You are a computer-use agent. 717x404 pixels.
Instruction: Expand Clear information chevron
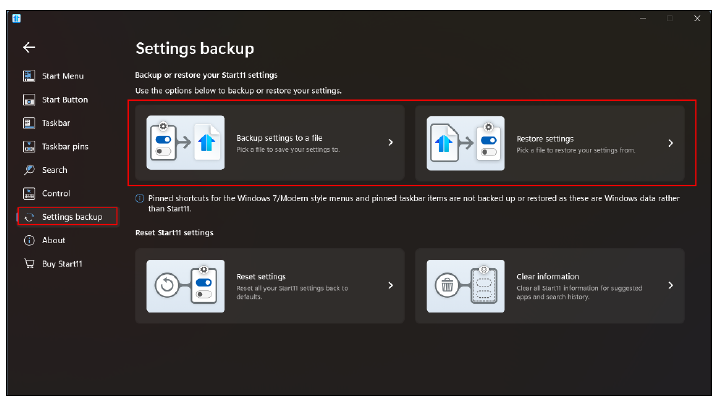click(x=670, y=286)
